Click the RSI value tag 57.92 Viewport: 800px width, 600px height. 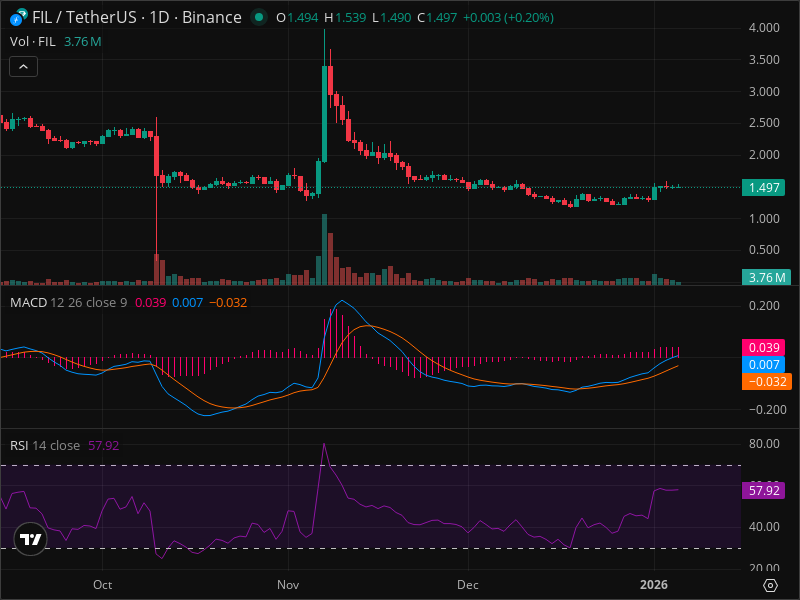coord(763,491)
